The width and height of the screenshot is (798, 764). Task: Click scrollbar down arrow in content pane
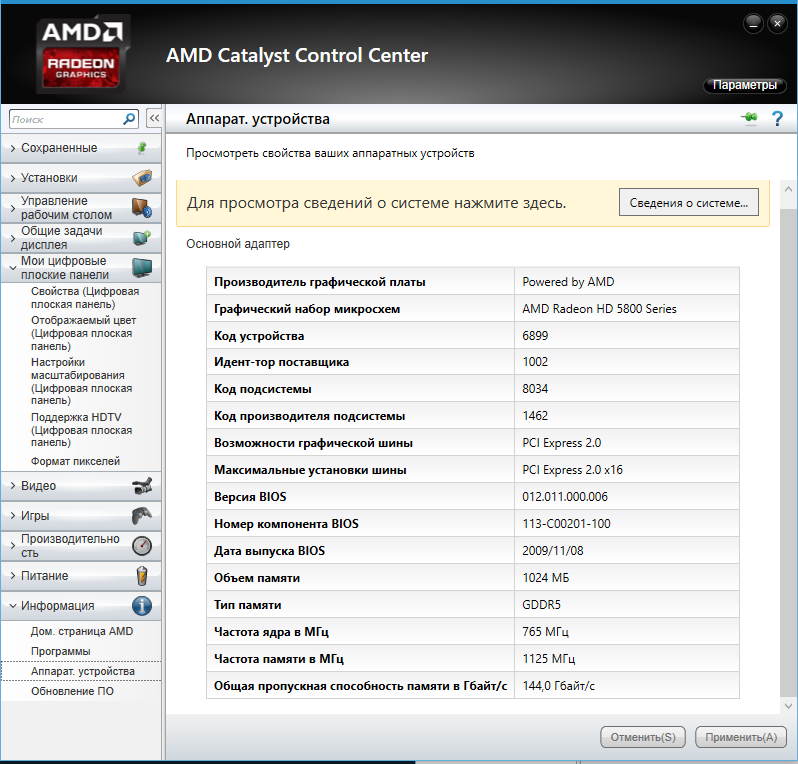(x=788, y=705)
